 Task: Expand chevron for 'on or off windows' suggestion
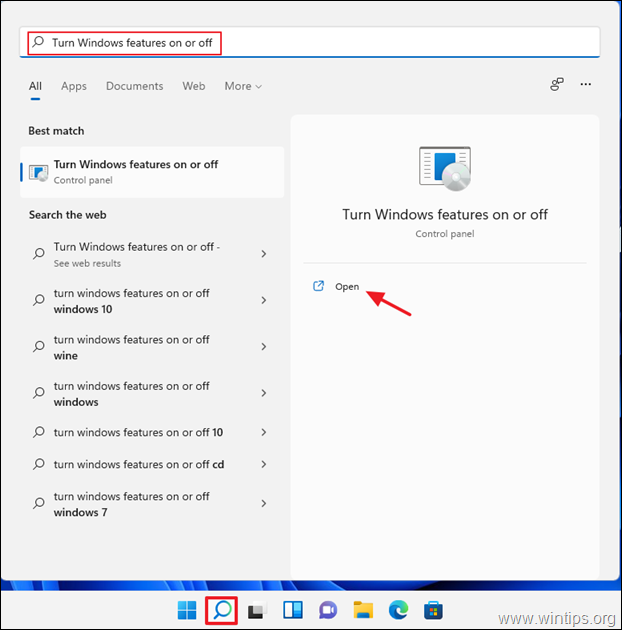coord(264,393)
